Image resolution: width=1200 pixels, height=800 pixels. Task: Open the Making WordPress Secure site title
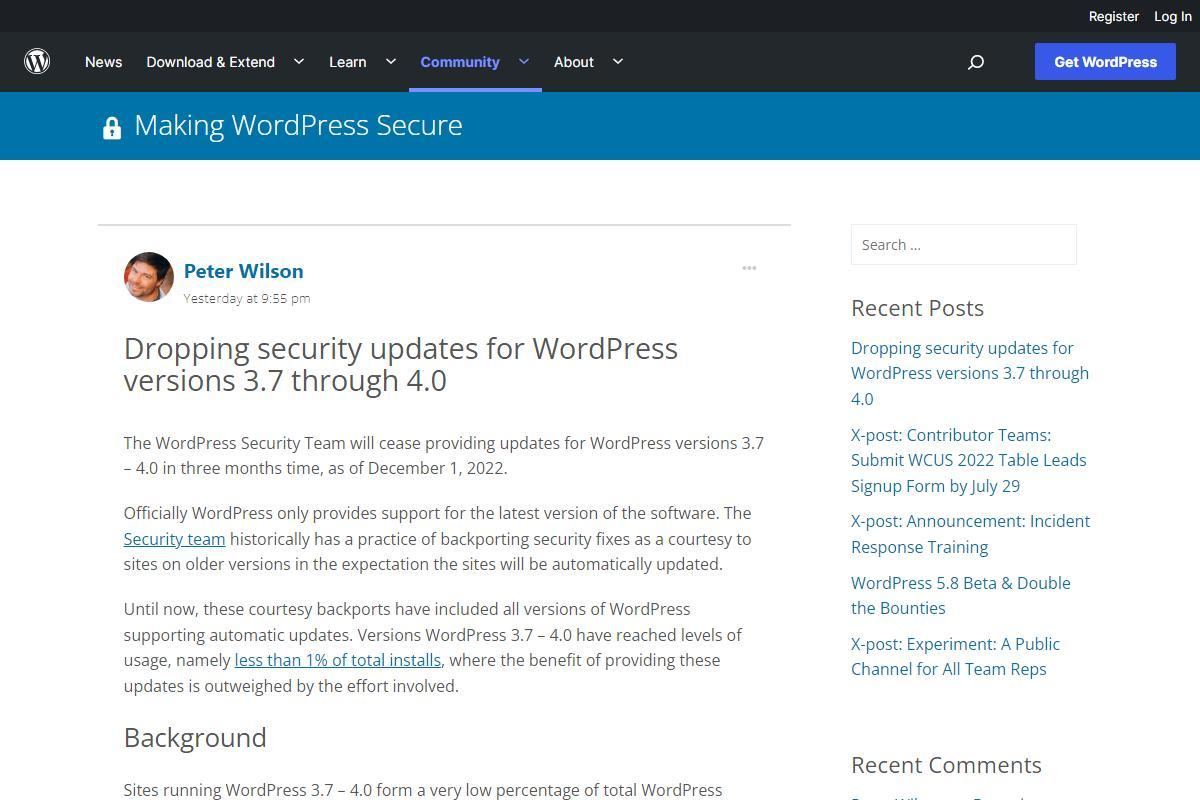[x=298, y=125]
